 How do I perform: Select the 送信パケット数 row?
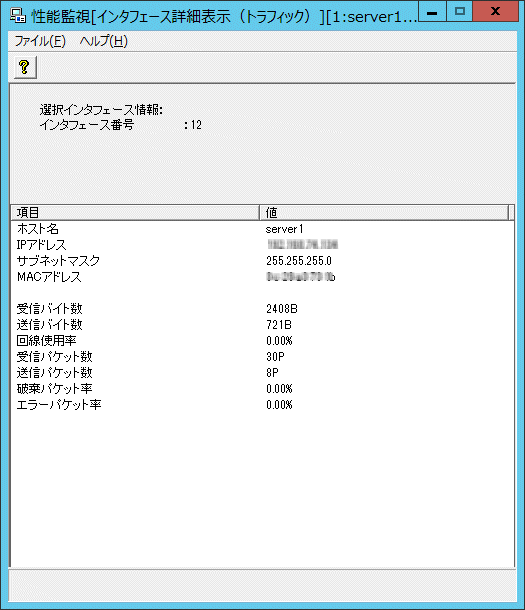pyautogui.click(x=262, y=373)
